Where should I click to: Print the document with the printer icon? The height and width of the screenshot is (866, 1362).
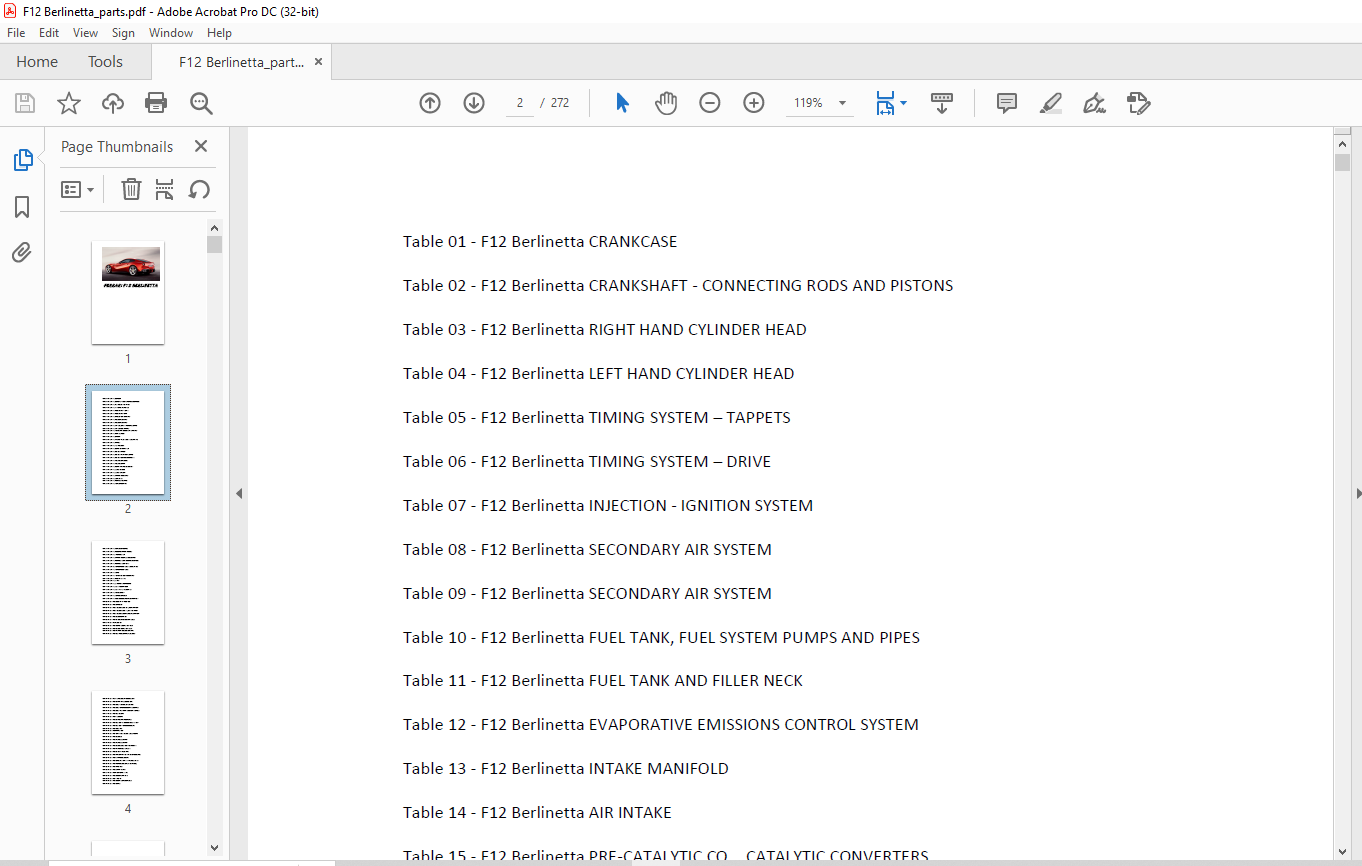156,103
